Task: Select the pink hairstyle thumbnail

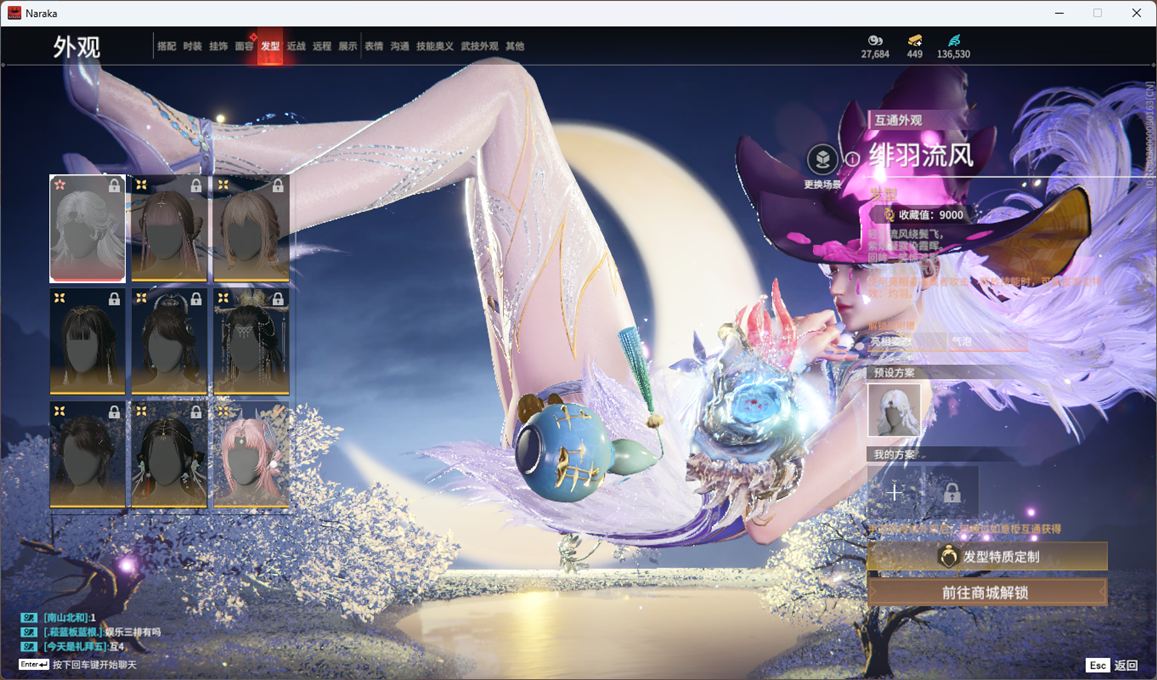Action: pyautogui.click(x=251, y=455)
